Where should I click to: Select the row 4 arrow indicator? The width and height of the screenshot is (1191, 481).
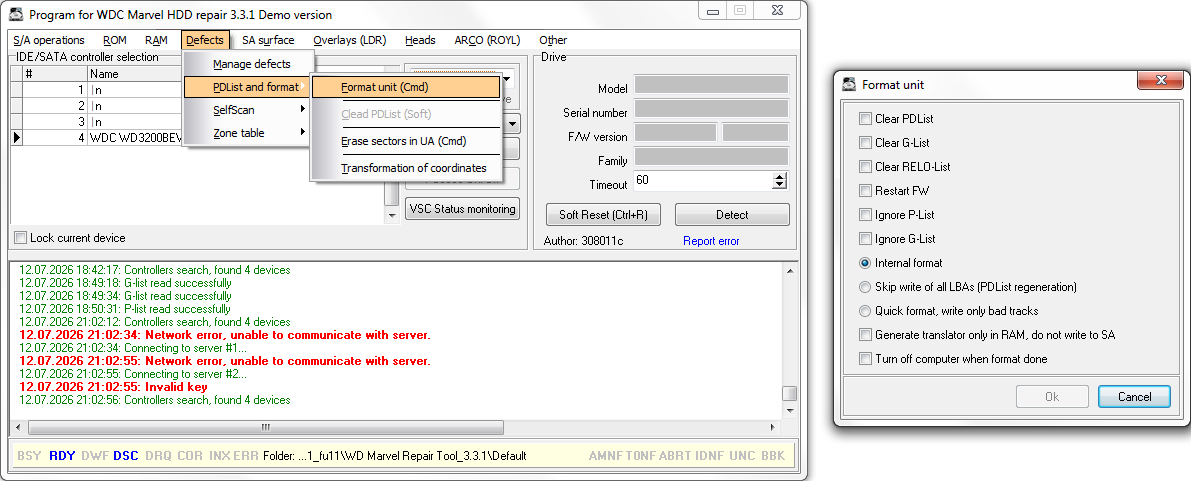(x=16, y=138)
